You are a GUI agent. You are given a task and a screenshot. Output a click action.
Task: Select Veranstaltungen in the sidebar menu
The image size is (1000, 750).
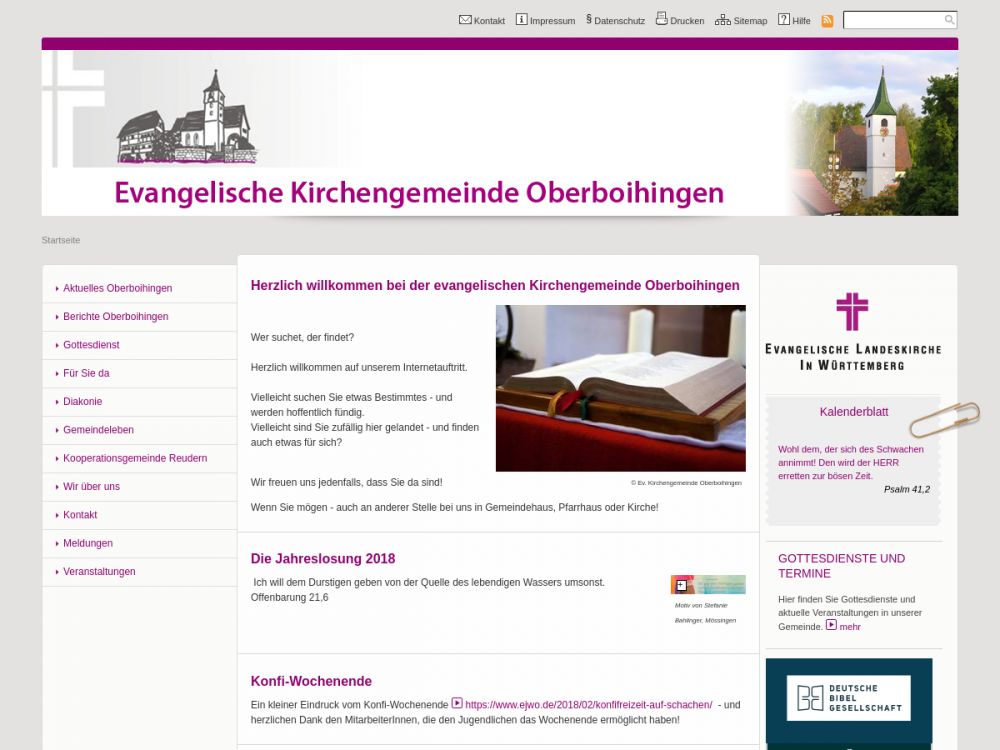click(99, 572)
